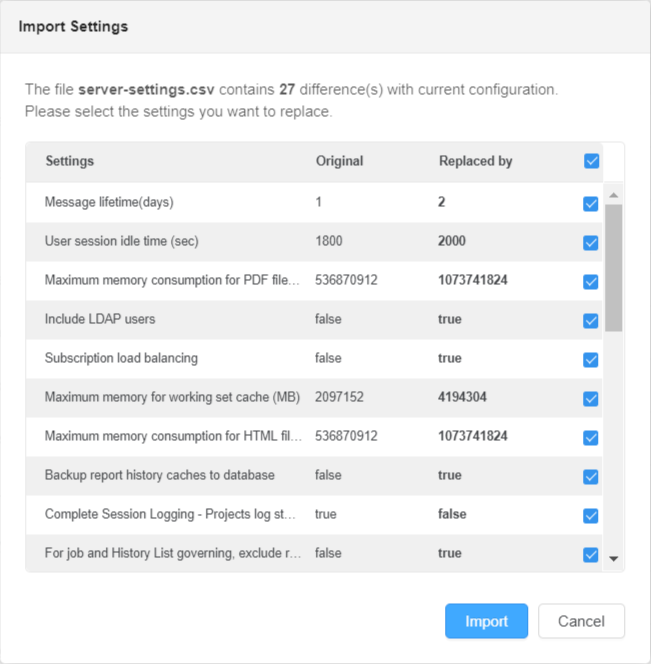Uncheck the Message lifetime(days) checkbox
This screenshot has height=664, width=651.
pos(590,204)
